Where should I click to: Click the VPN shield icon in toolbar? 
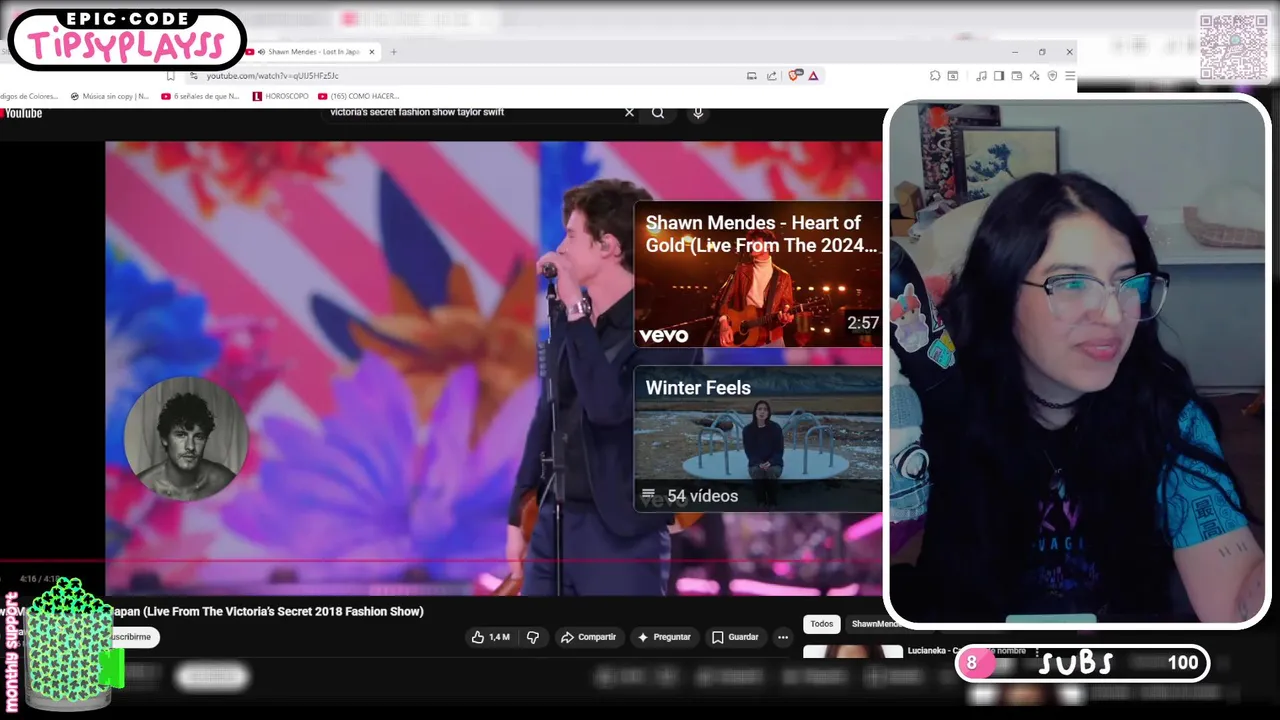pos(1052,76)
